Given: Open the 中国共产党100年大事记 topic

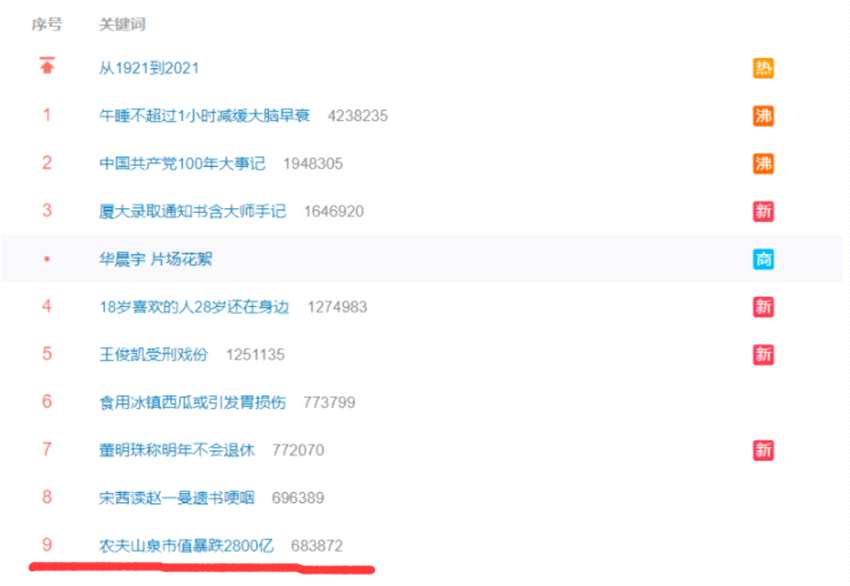Looking at the screenshot, I should 182,163.
